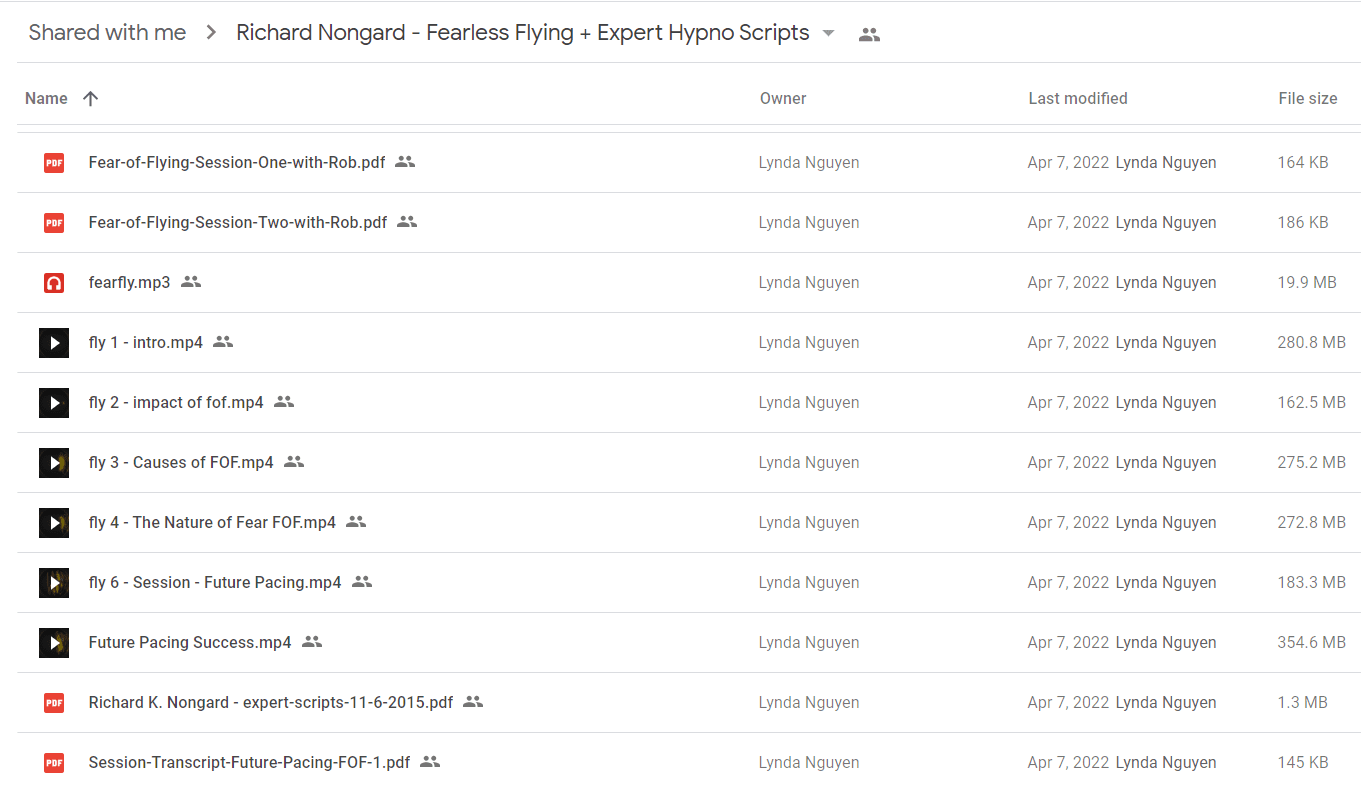Click the PDF icon for Richard K. Nongard expert-scripts file

coord(54,702)
